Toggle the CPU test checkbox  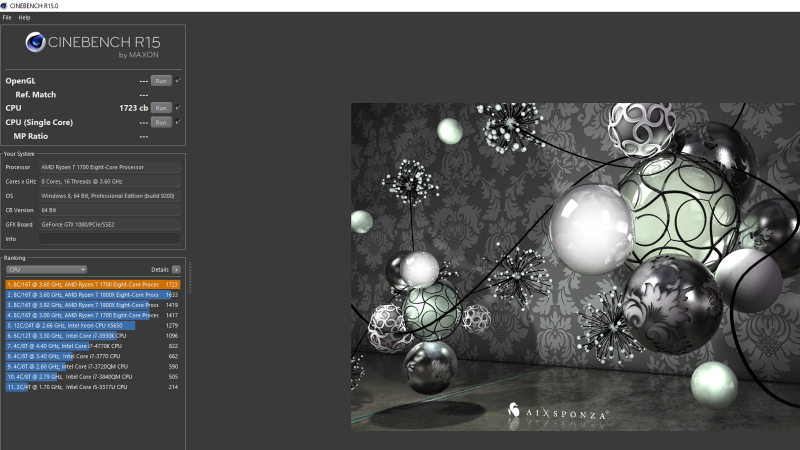pos(178,108)
